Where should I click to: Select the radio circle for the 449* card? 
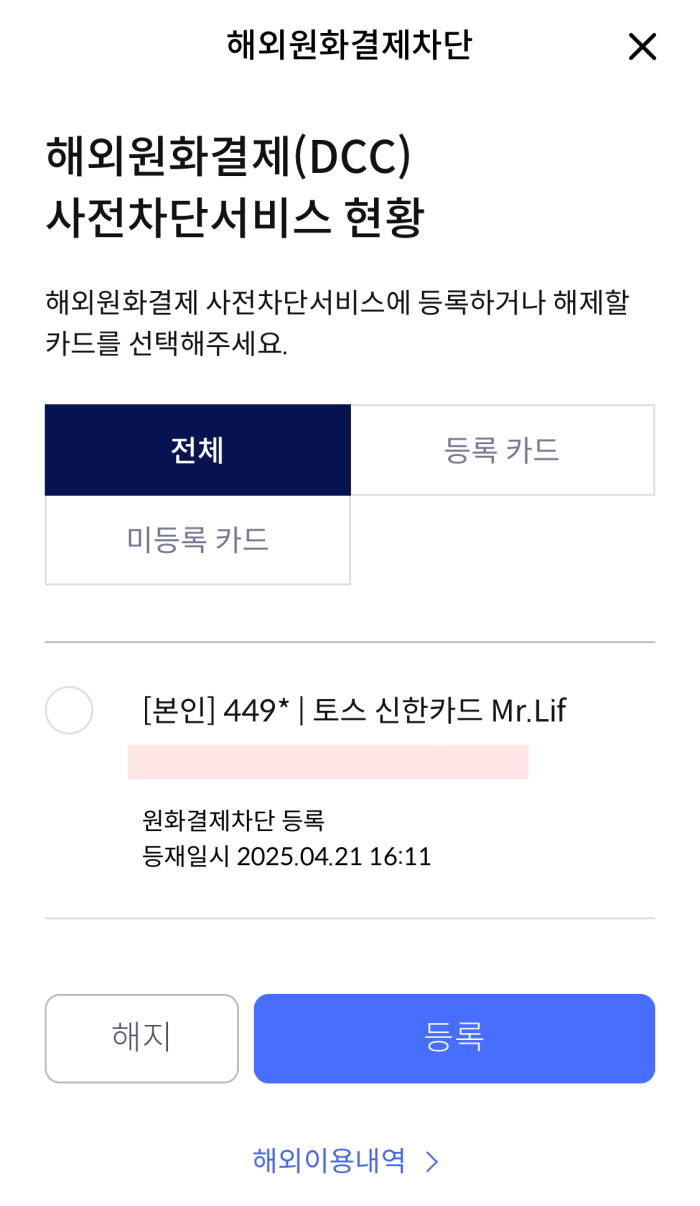click(69, 710)
